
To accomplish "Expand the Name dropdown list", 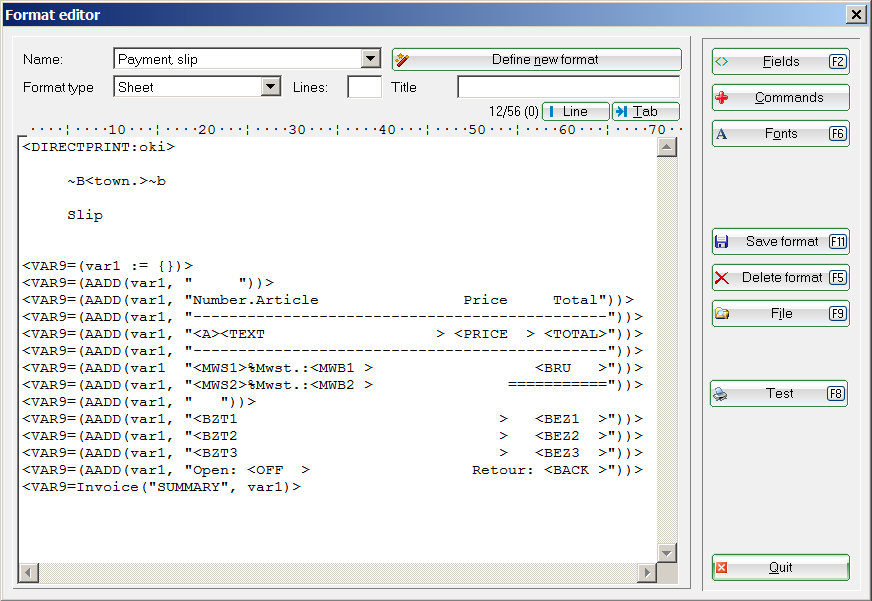I will point(370,60).
